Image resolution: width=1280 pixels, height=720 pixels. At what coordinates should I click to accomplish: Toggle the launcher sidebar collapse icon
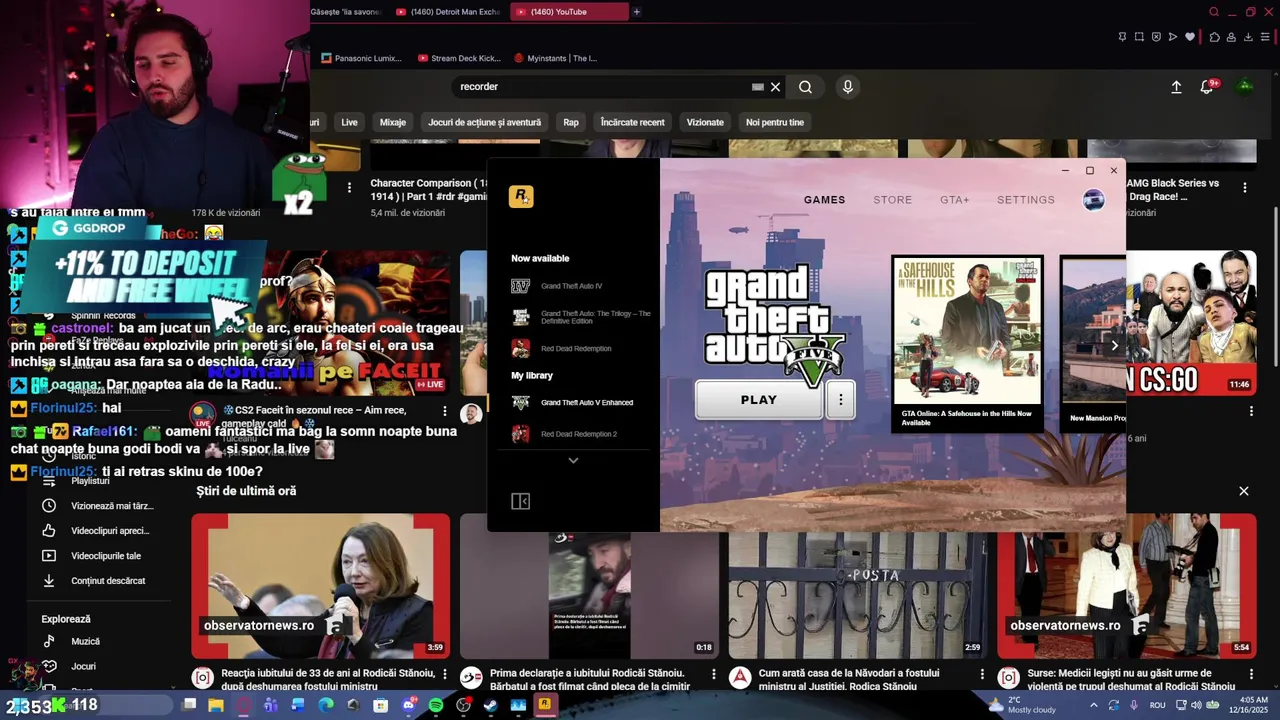[520, 501]
